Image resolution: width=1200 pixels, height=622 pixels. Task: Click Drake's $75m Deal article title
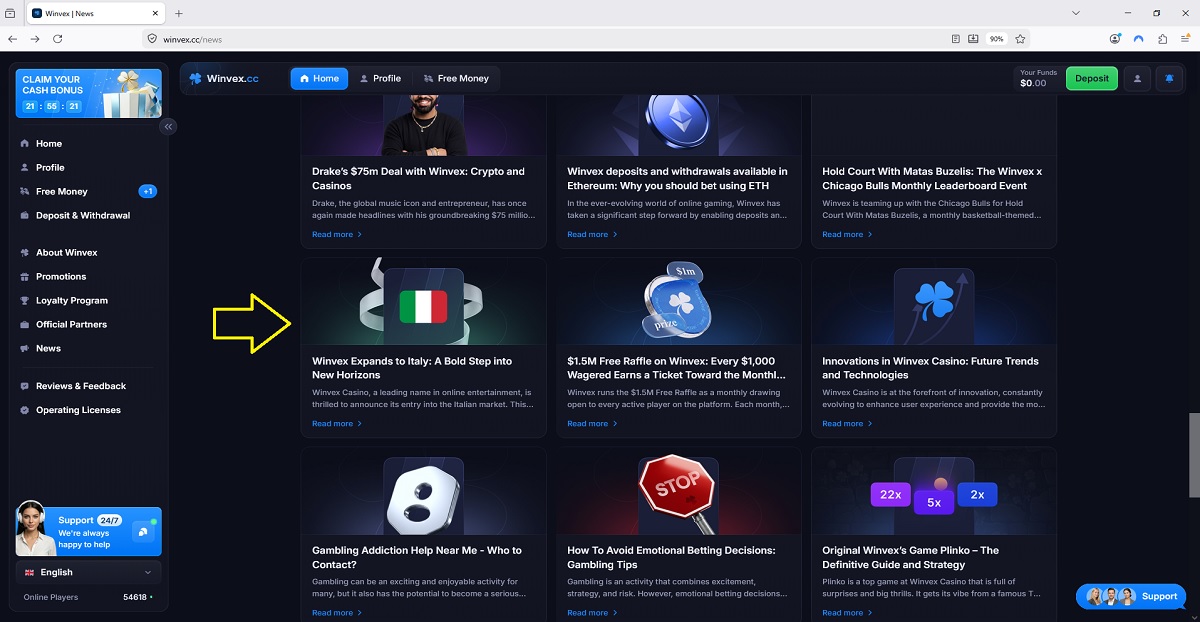pyautogui.click(x=418, y=178)
